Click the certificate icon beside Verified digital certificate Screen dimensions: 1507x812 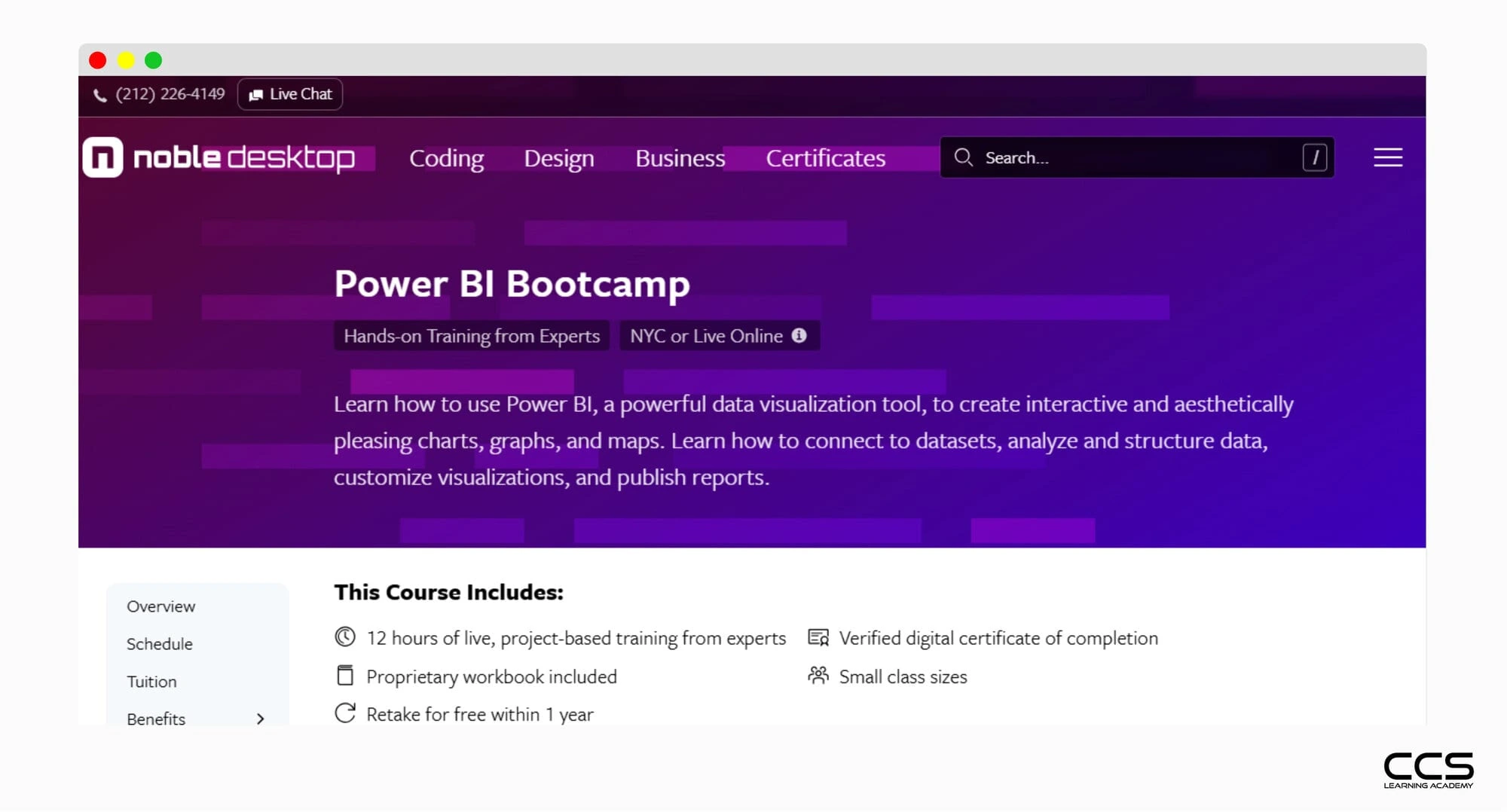(x=818, y=637)
